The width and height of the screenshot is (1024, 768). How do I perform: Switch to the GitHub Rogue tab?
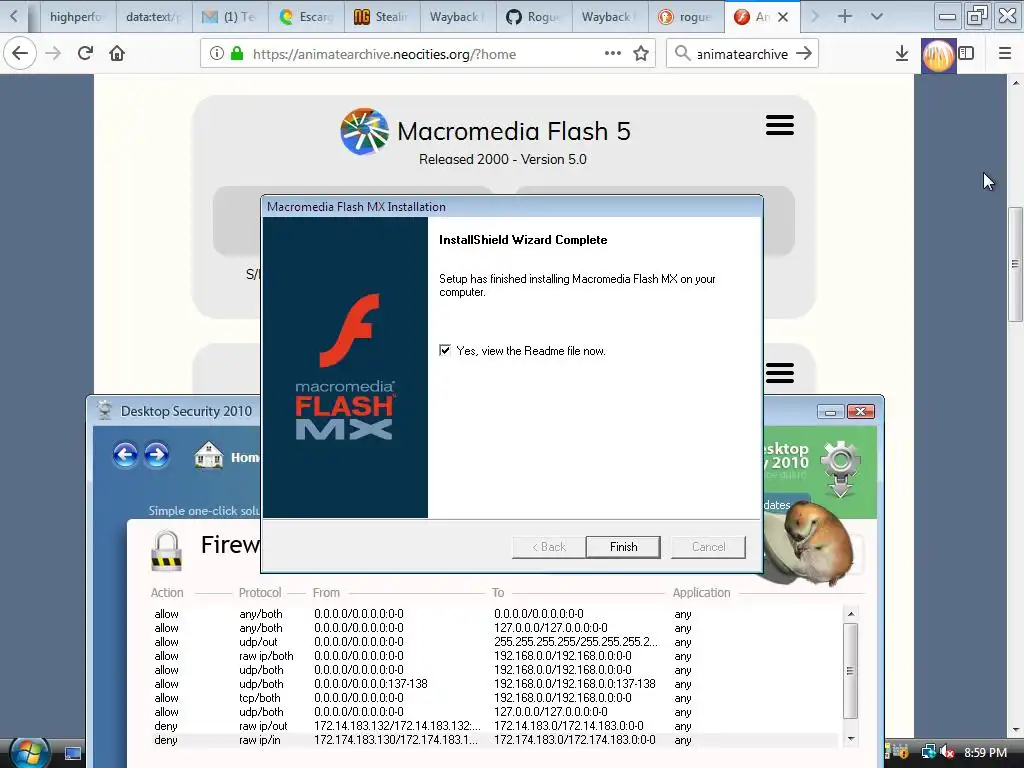[x=534, y=17]
